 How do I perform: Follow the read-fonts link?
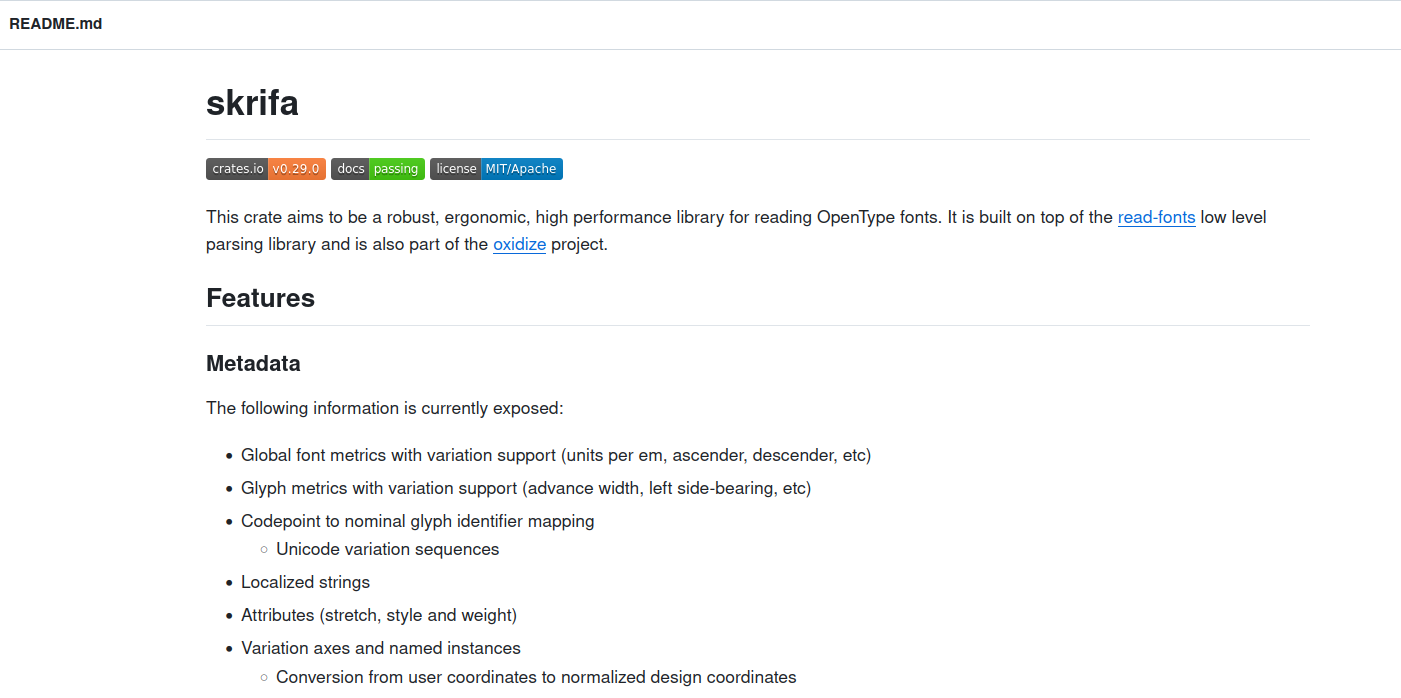[x=1156, y=217]
